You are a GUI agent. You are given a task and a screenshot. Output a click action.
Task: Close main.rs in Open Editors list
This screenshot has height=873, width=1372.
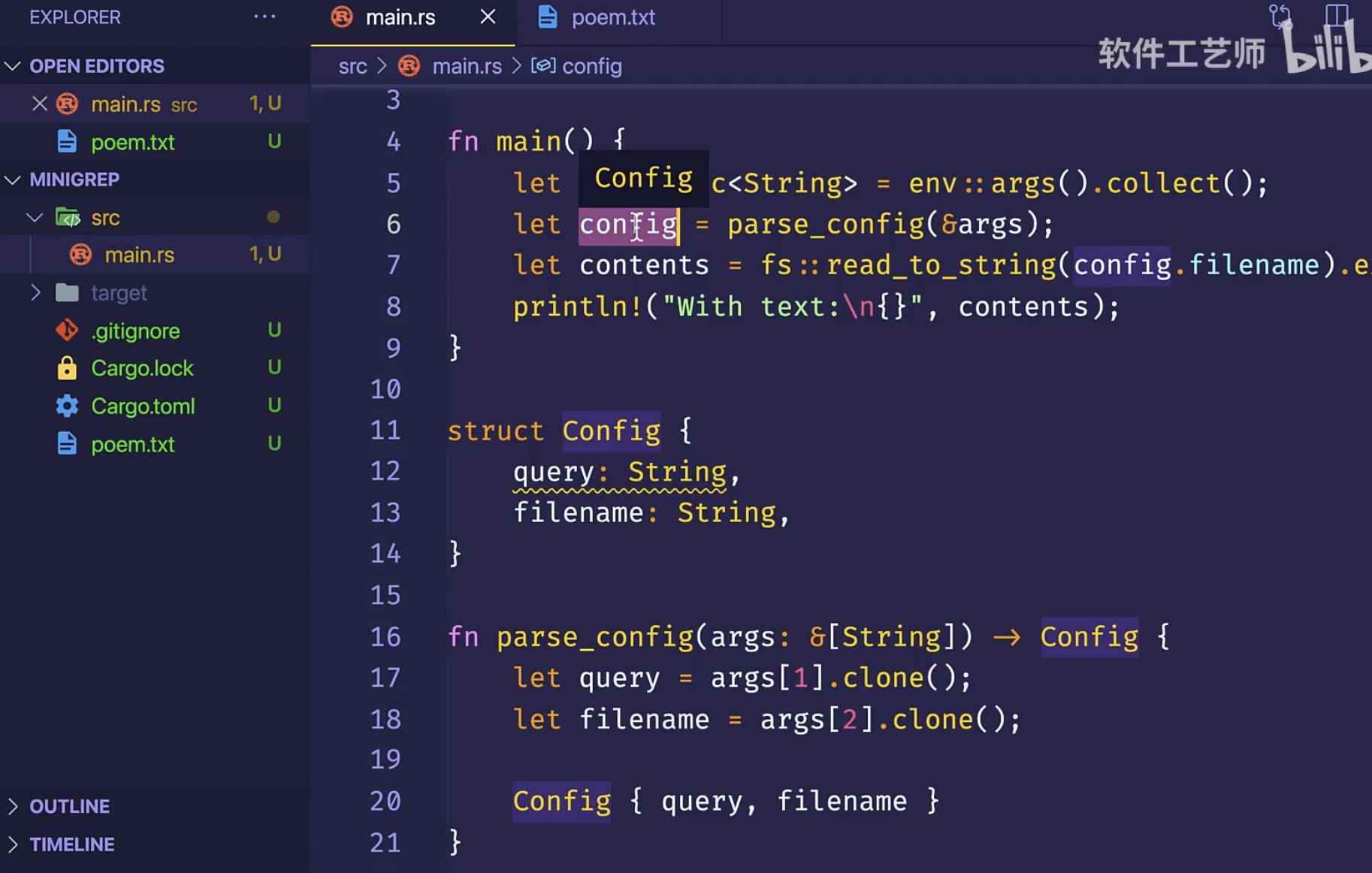(40, 104)
